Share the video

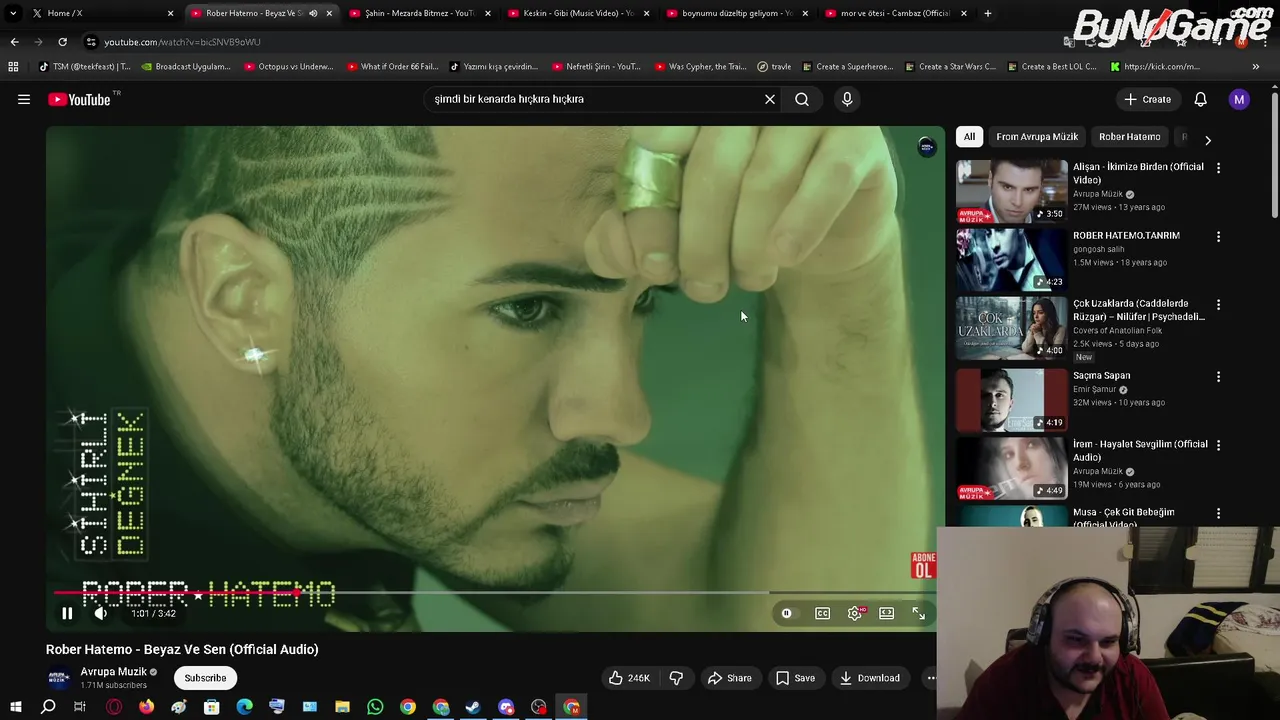click(730, 678)
